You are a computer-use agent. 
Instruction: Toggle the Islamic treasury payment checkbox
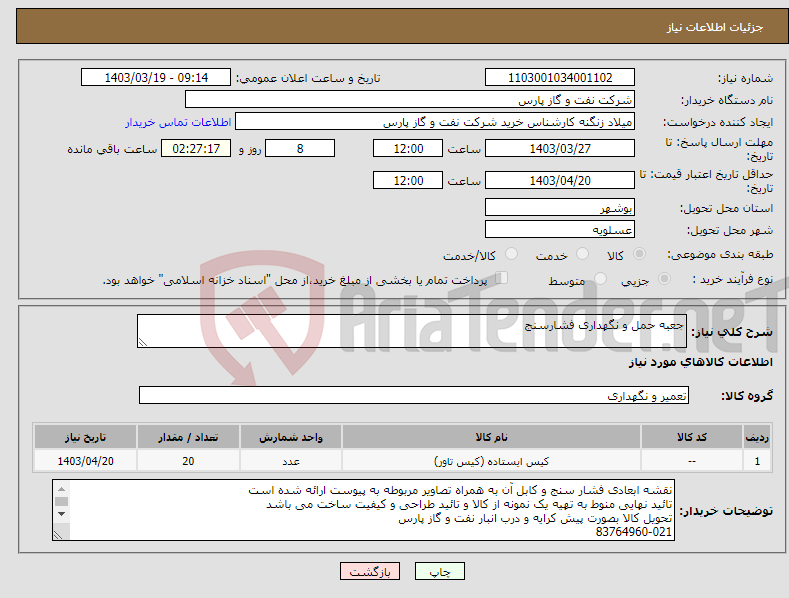[x=502, y=278]
